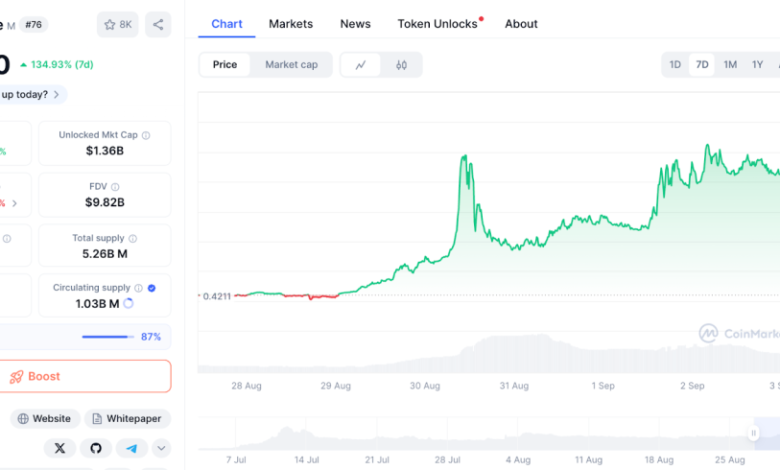Viewport: 780px width, 470px height.
Task: Click the circulating supply 87% progress bar
Action: click(x=108, y=337)
